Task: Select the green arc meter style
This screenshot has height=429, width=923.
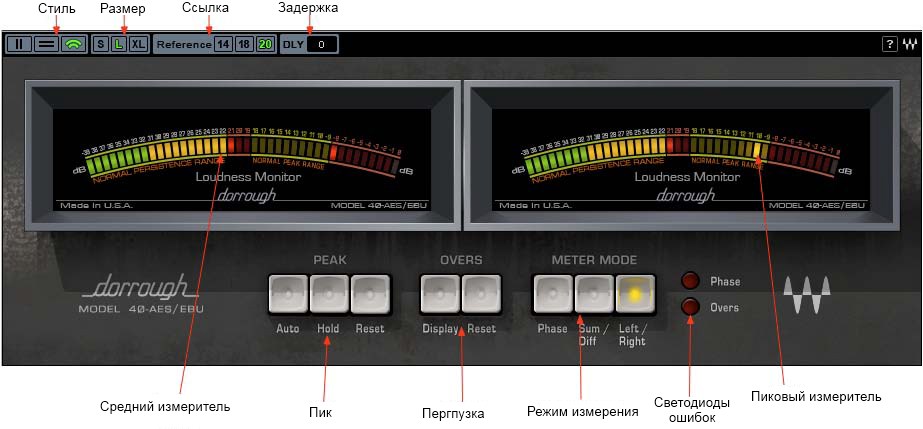Action: (72, 44)
